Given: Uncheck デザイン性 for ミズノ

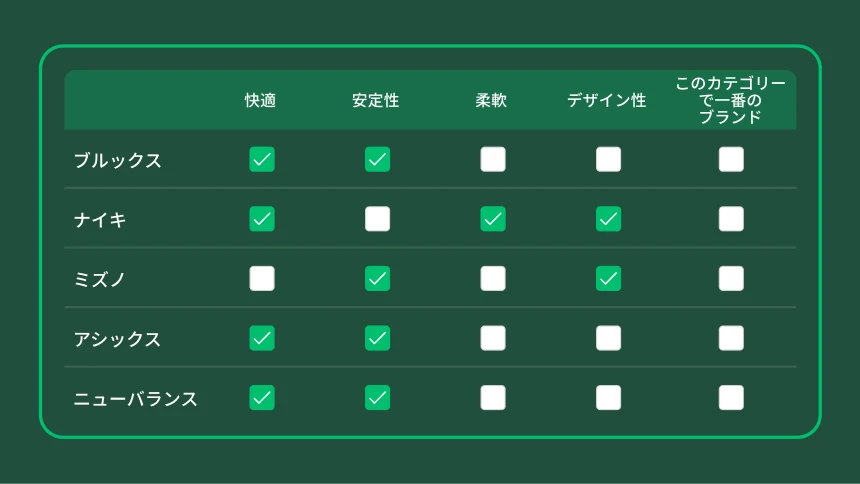Looking at the screenshot, I should click(x=608, y=279).
